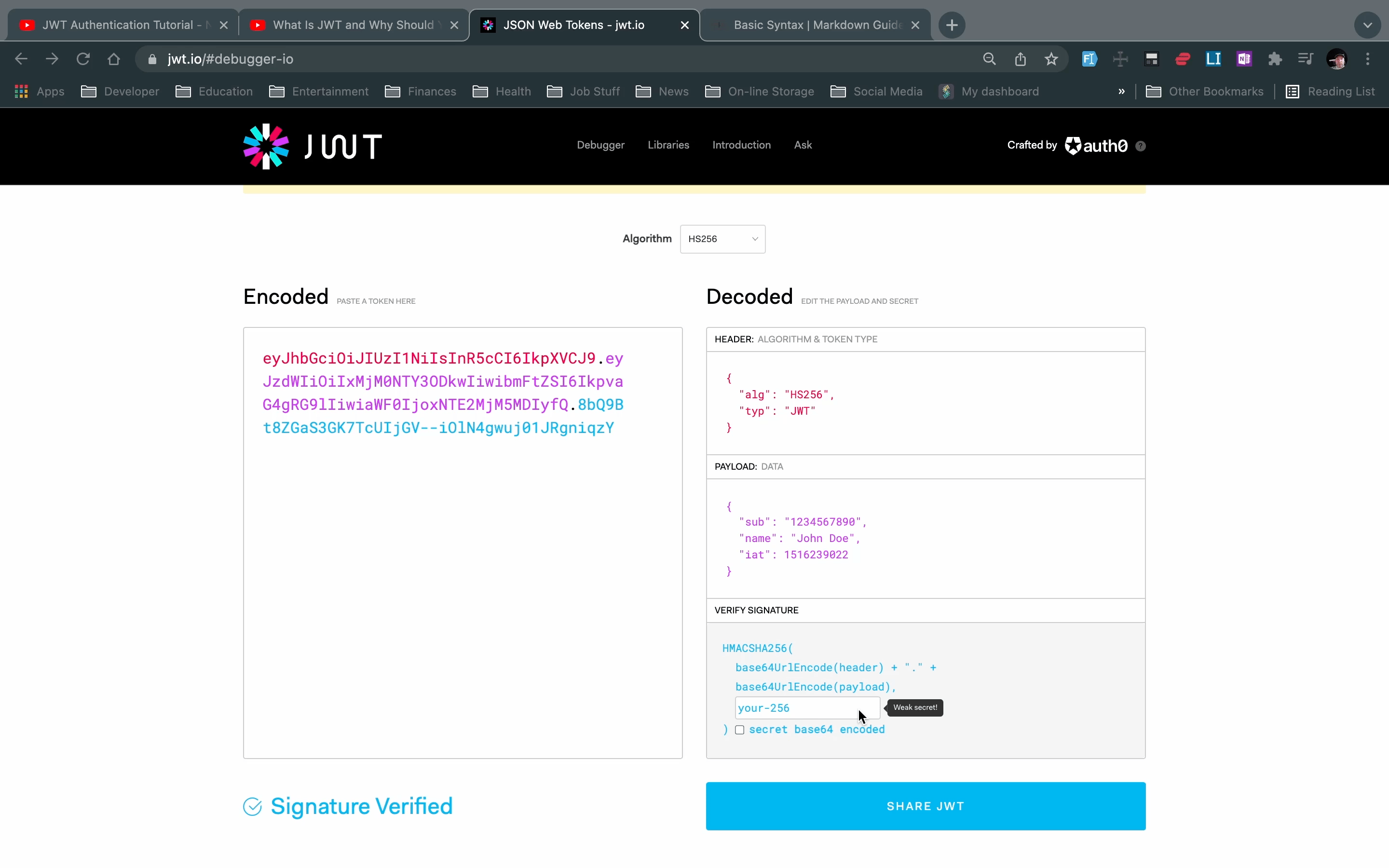Viewport: 1389px width, 868px height.
Task: Go back with the back arrow
Action: coord(21,58)
